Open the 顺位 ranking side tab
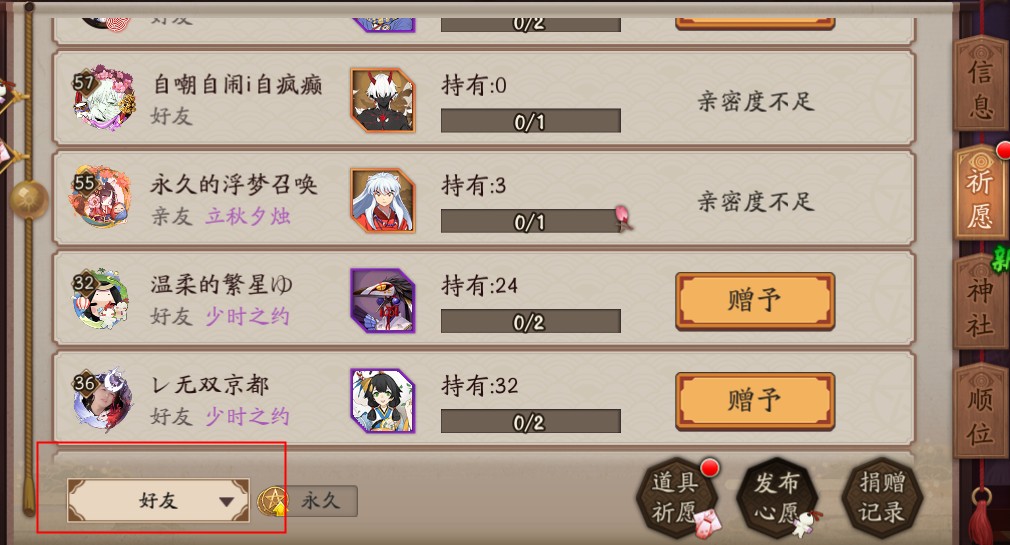This screenshot has height=545, width=1010. (980, 412)
